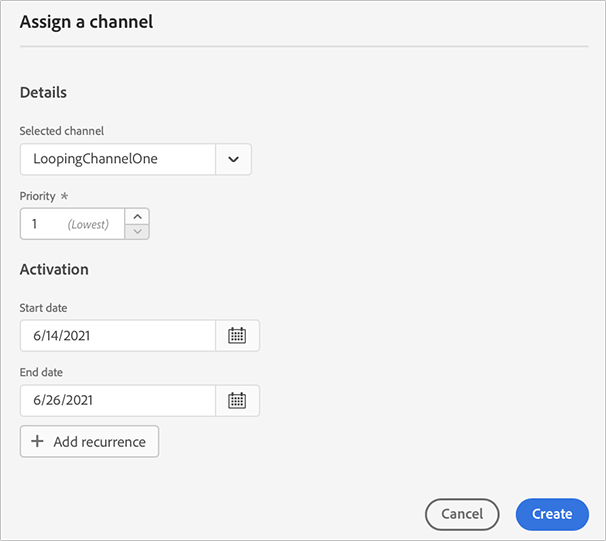Click the plus icon on Add recurrence

click(x=38, y=442)
